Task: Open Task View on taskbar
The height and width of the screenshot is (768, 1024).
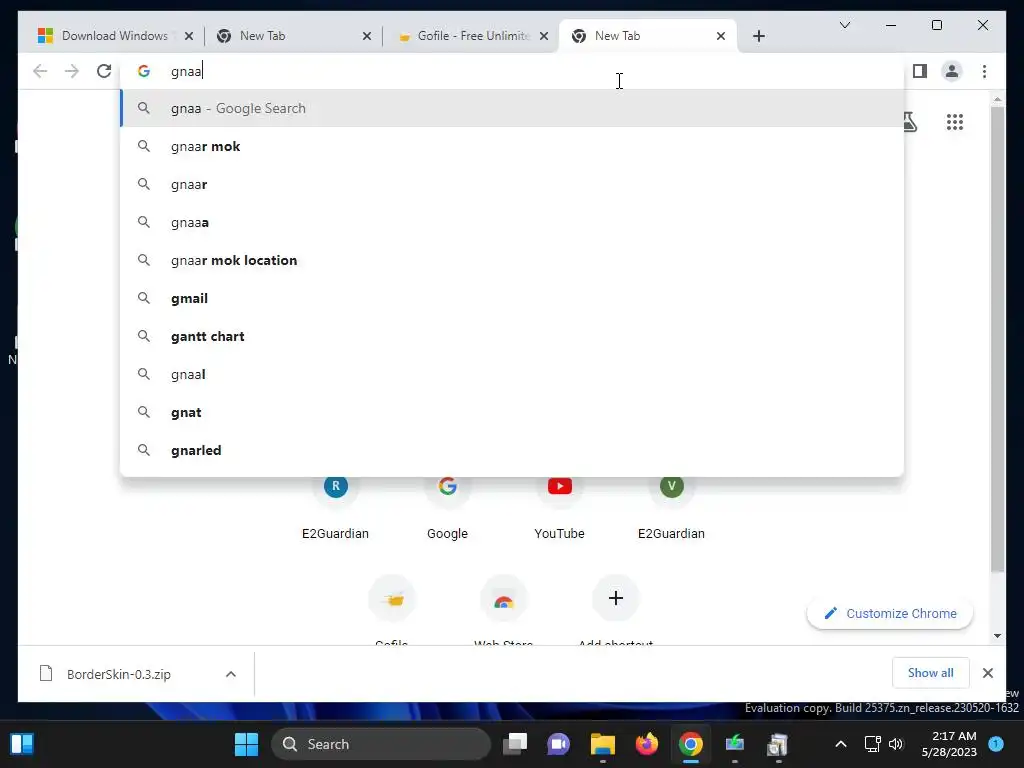Action: pos(515,744)
